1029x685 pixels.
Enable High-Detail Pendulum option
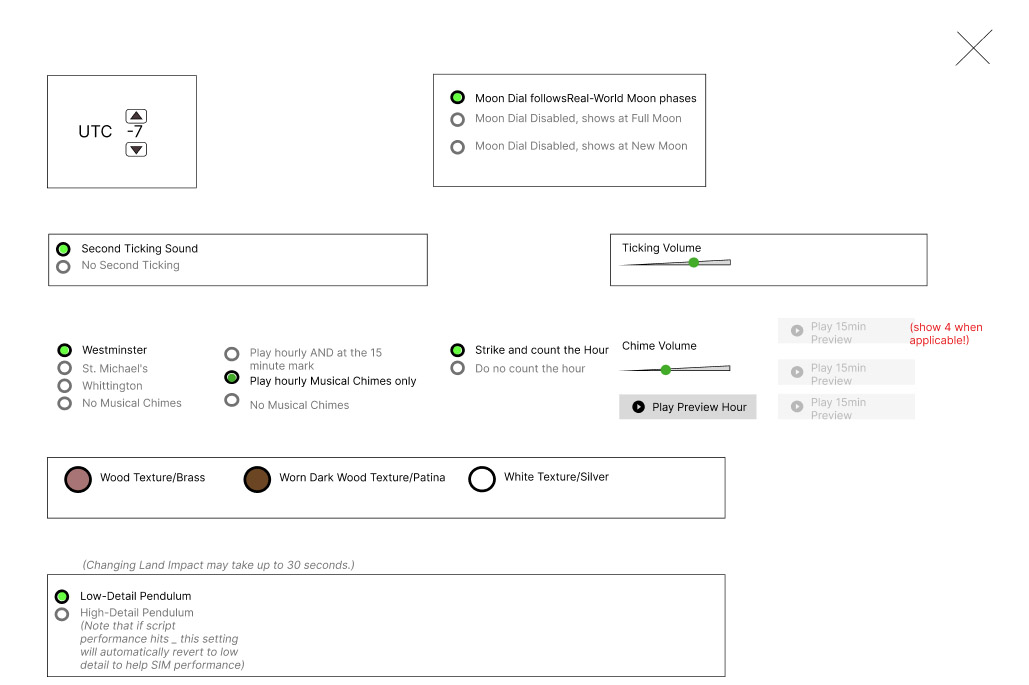[62, 614]
